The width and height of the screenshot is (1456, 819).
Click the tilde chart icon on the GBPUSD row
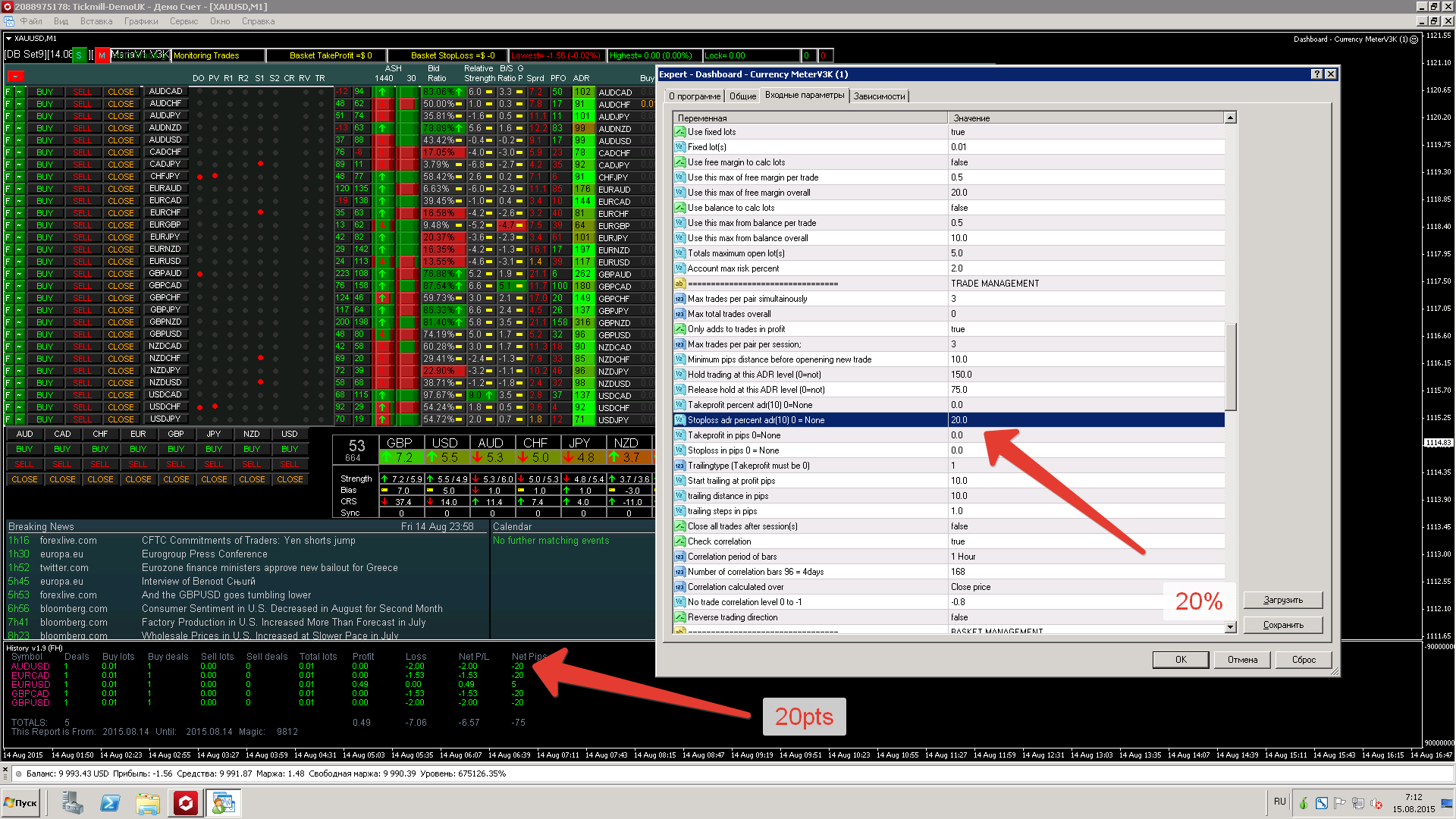(20, 334)
